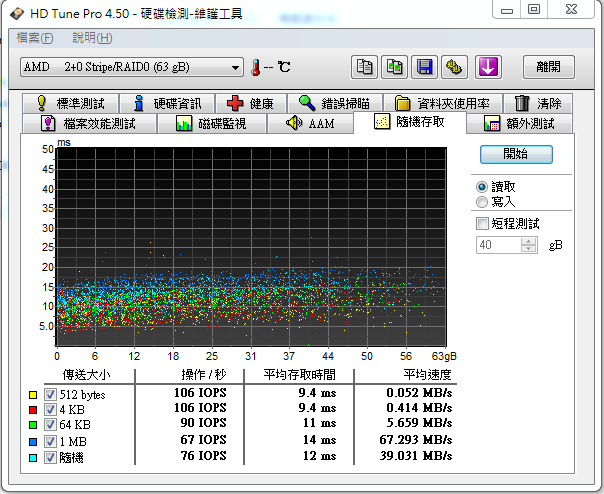Click inside the random access scatter chart

pyautogui.click(x=251, y=247)
